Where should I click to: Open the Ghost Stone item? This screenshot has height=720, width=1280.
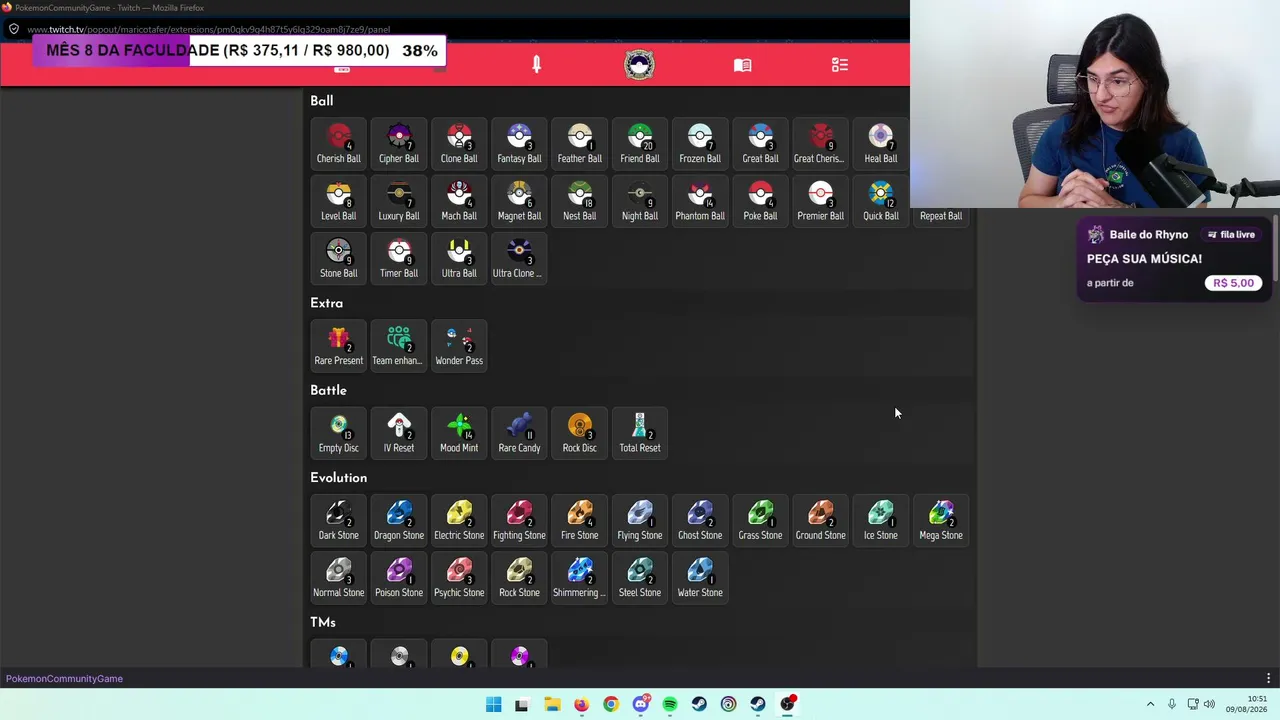coord(700,520)
